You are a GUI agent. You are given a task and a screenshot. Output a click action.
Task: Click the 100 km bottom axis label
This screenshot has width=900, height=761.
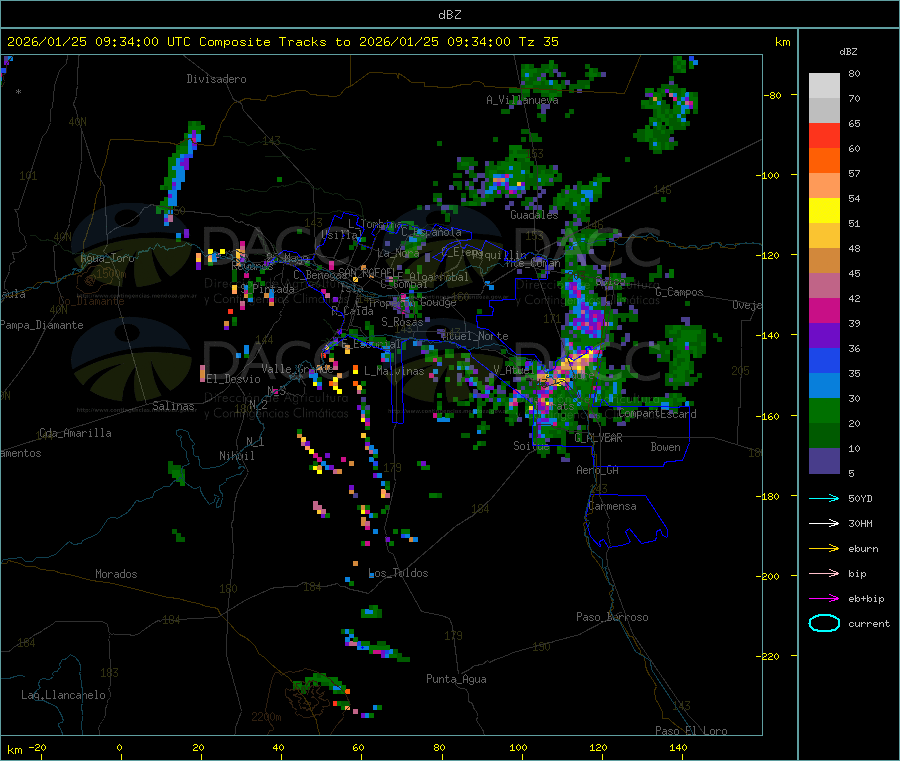pos(518,747)
